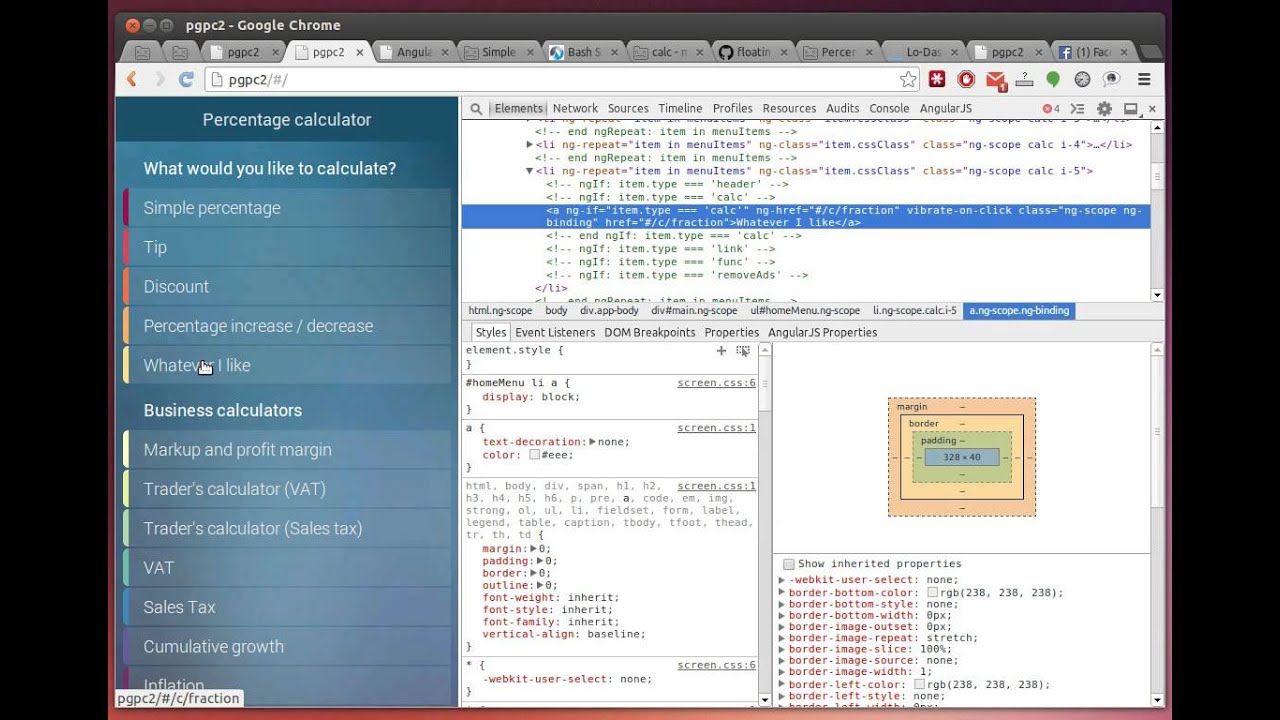
Task: Select the Event Listeners sidebar tab
Action: (x=555, y=332)
